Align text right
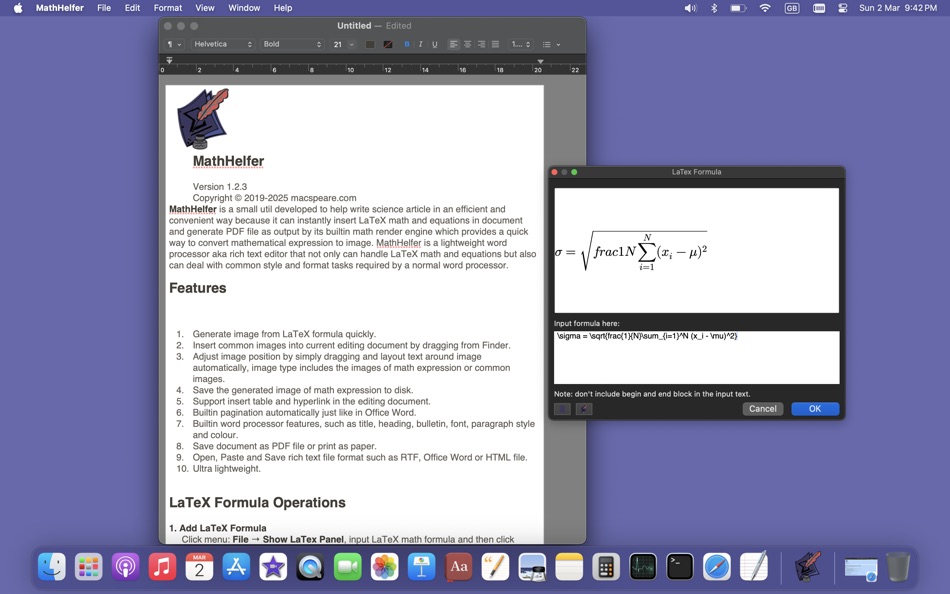Viewport: 950px width, 594px height. [481, 44]
